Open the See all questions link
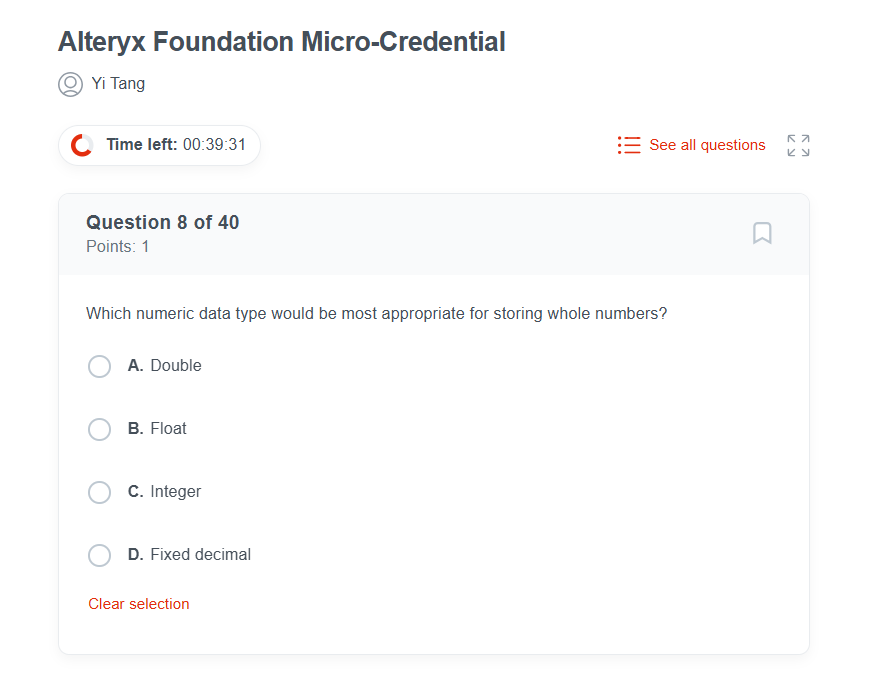The image size is (880, 679). 707,145
